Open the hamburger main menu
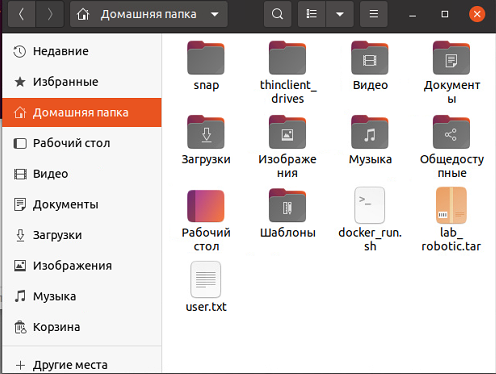496x374 pixels. click(374, 14)
